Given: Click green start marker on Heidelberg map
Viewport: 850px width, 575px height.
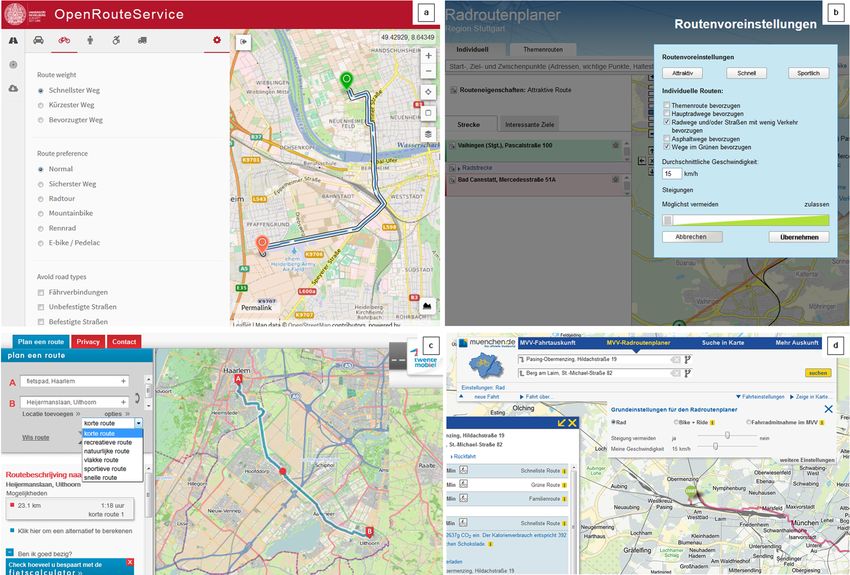Looking at the screenshot, I should tap(346, 81).
